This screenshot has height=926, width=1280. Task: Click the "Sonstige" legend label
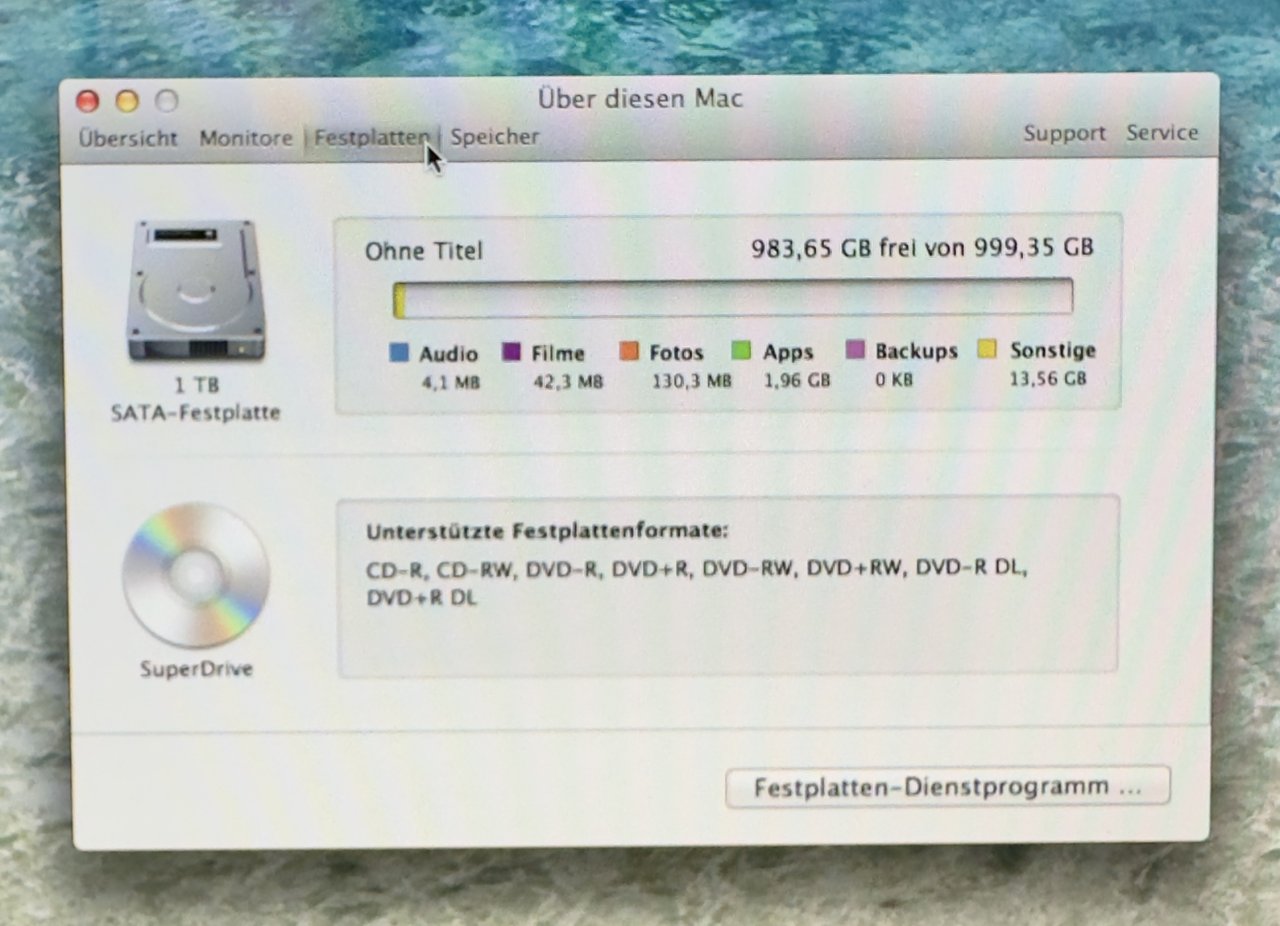click(x=1053, y=350)
